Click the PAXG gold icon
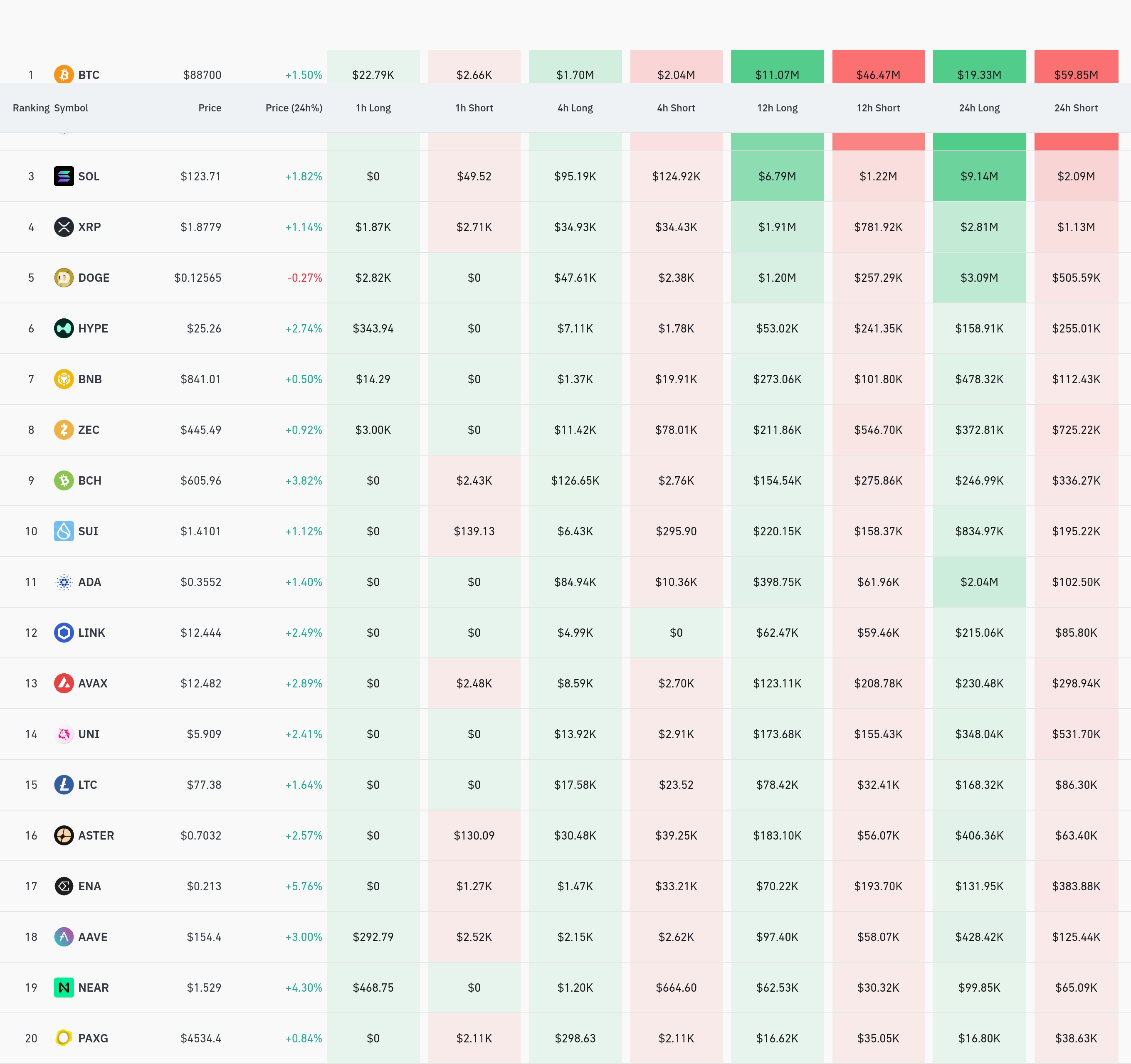The height and width of the screenshot is (1064, 1131). click(64, 1038)
